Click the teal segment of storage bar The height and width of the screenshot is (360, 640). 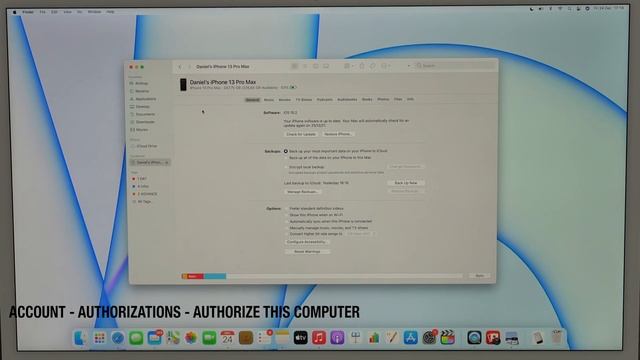(215, 276)
